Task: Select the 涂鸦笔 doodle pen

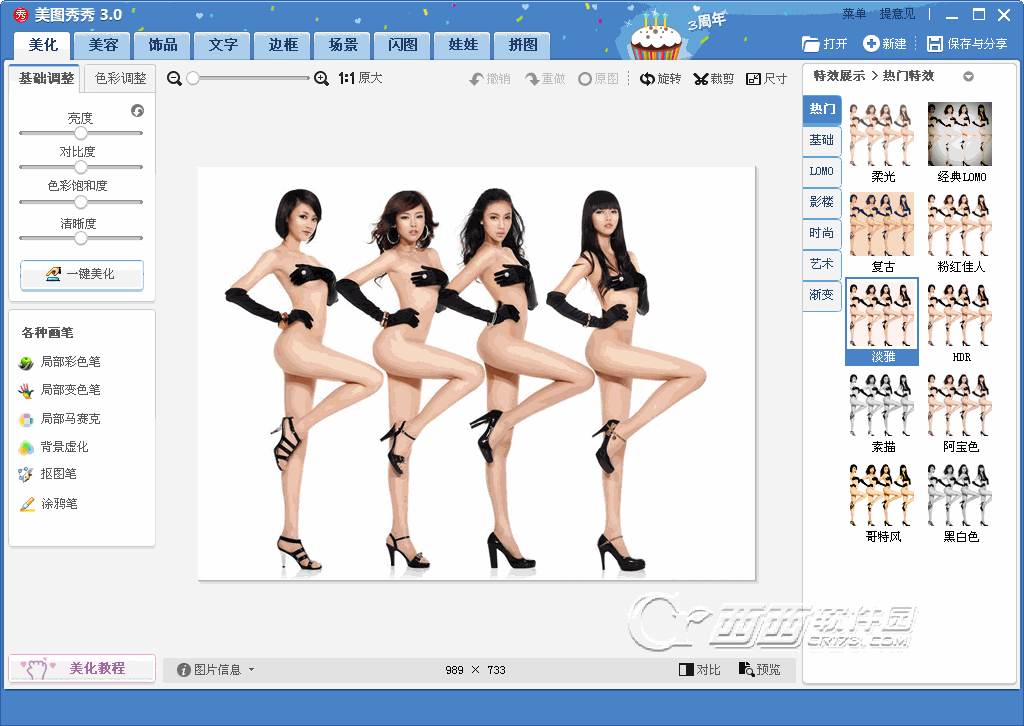Action: point(48,503)
